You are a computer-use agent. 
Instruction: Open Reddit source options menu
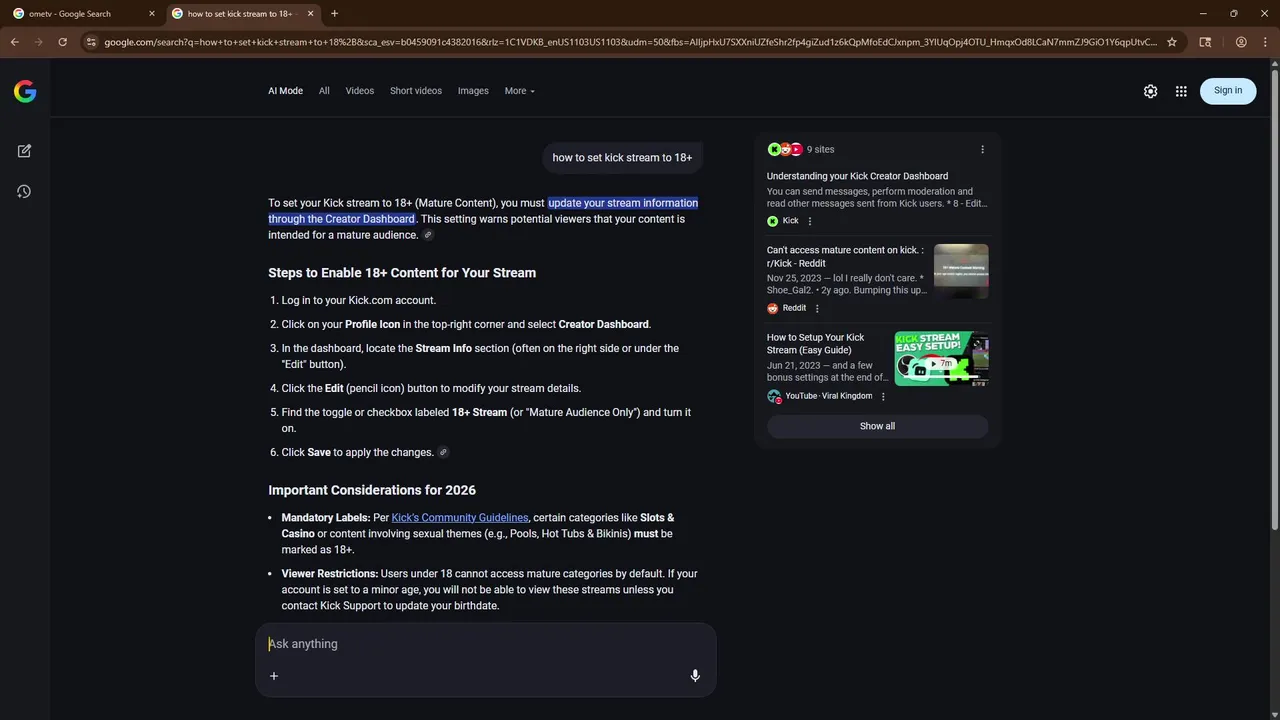(817, 308)
